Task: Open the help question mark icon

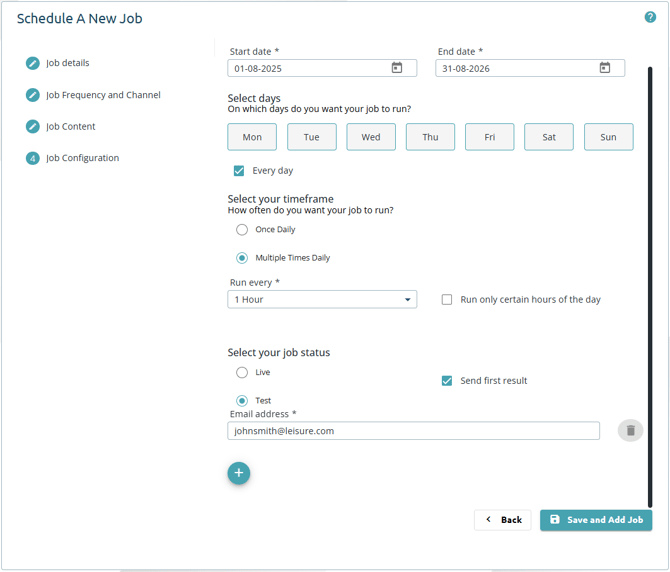Action: click(650, 17)
